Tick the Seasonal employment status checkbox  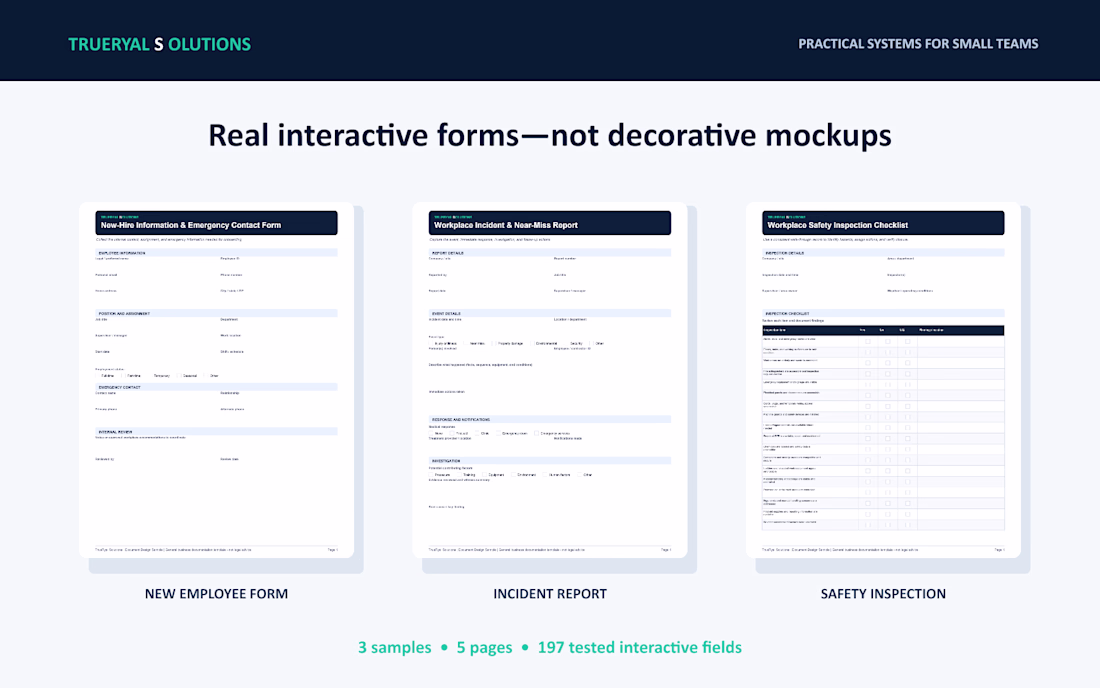coord(179,376)
